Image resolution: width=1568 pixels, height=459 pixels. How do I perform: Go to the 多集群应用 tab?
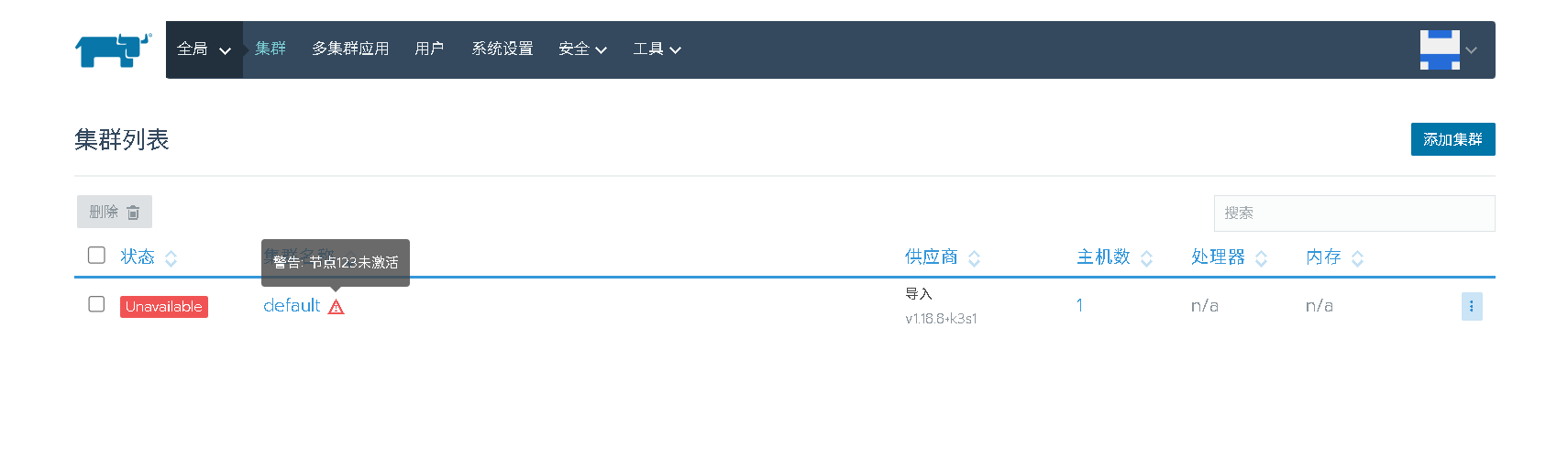tap(350, 49)
